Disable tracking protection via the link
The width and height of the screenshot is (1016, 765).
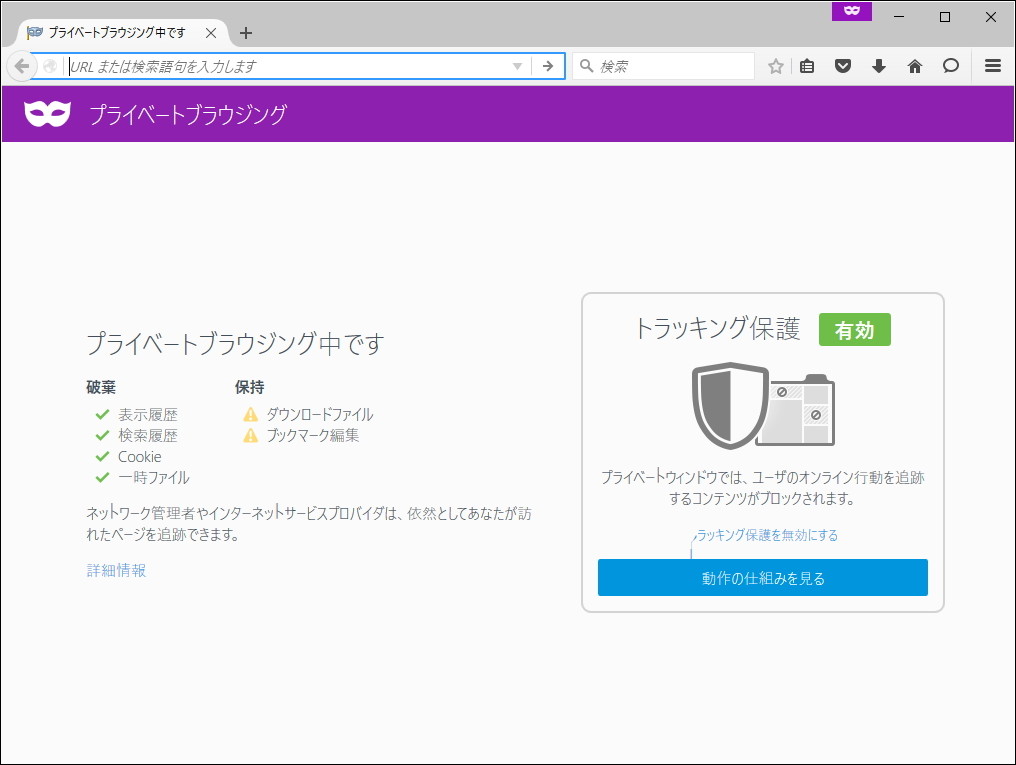pos(765,535)
